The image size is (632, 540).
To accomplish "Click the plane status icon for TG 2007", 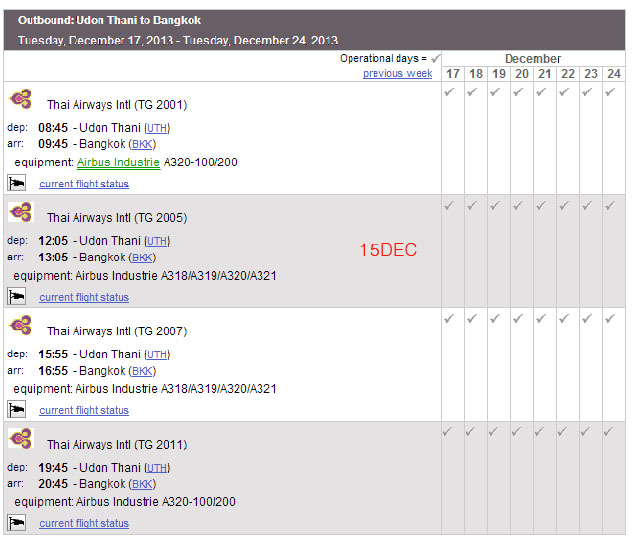I will tap(17, 409).
